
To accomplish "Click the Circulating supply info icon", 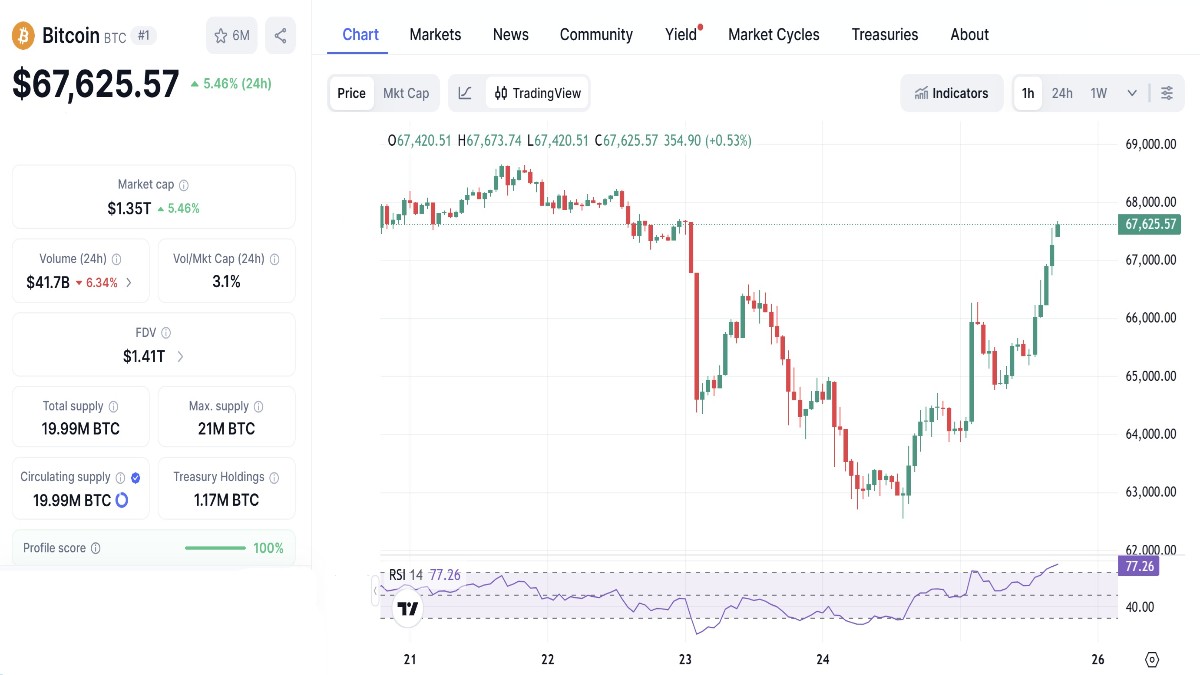I will point(120,478).
